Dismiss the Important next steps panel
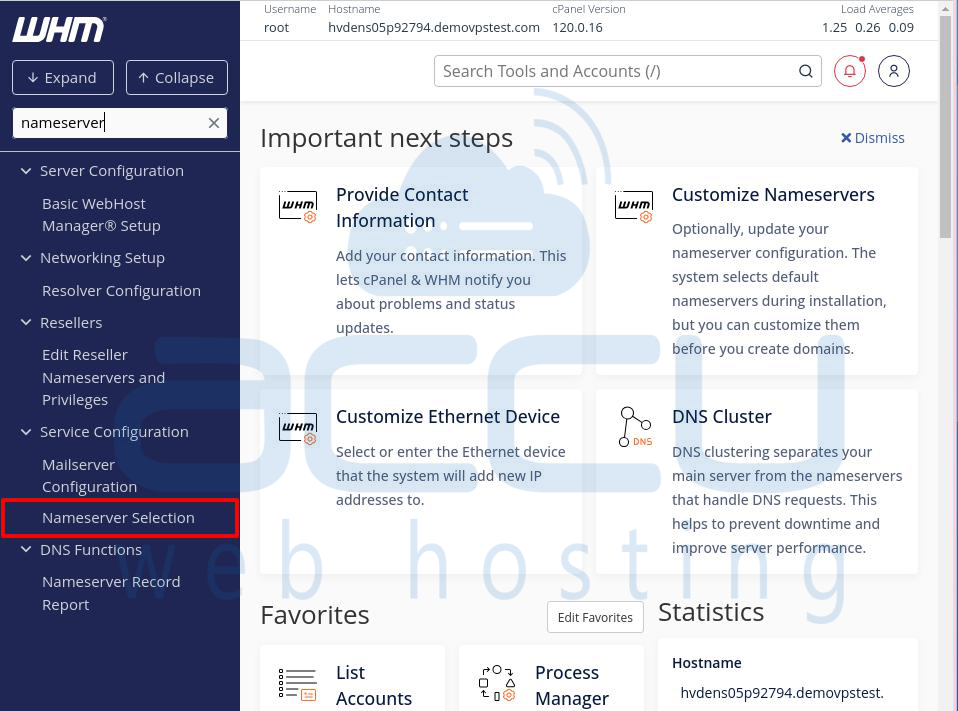This screenshot has width=958, height=711. tap(872, 138)
